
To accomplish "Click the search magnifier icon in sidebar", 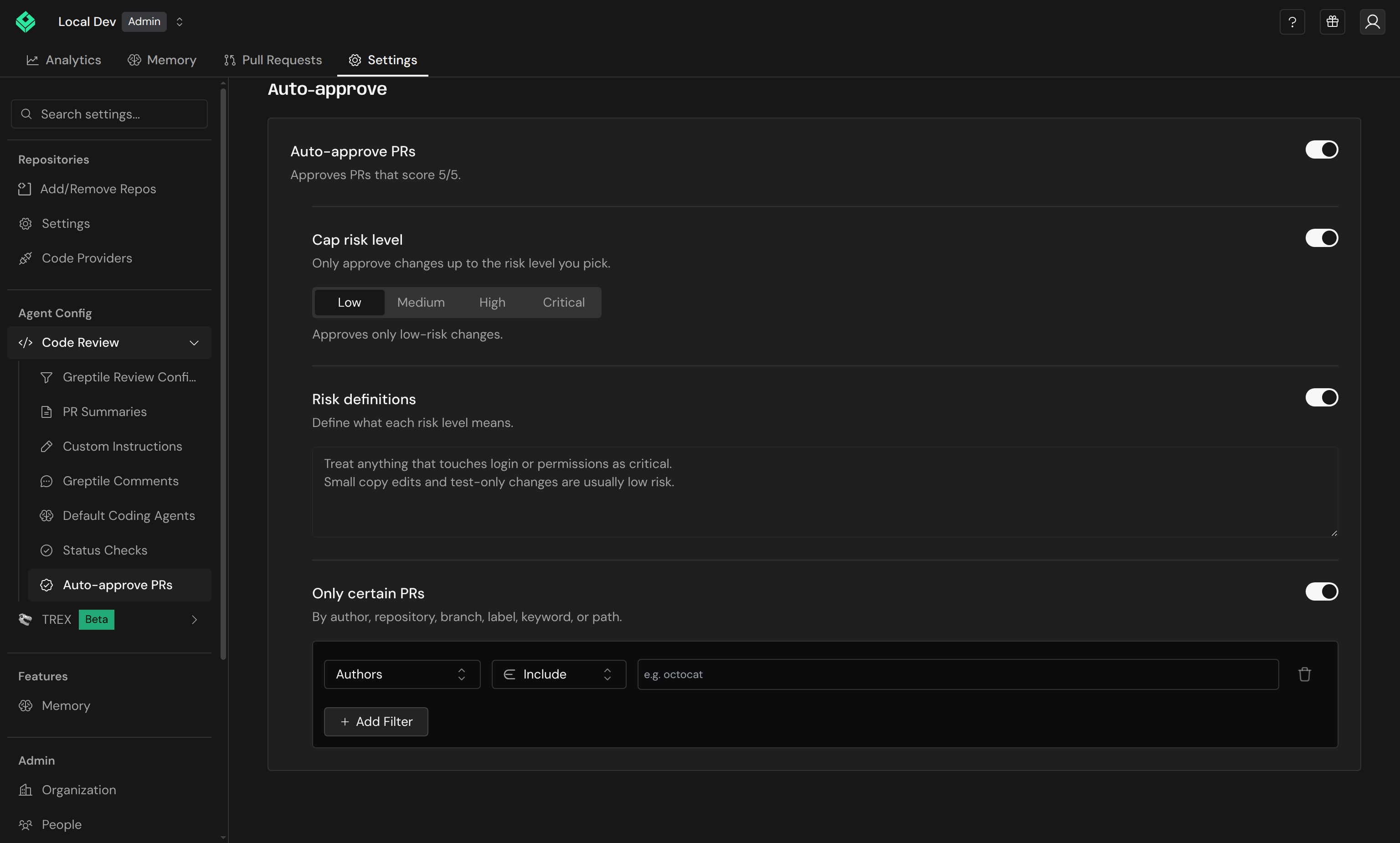I will [26, 114].
